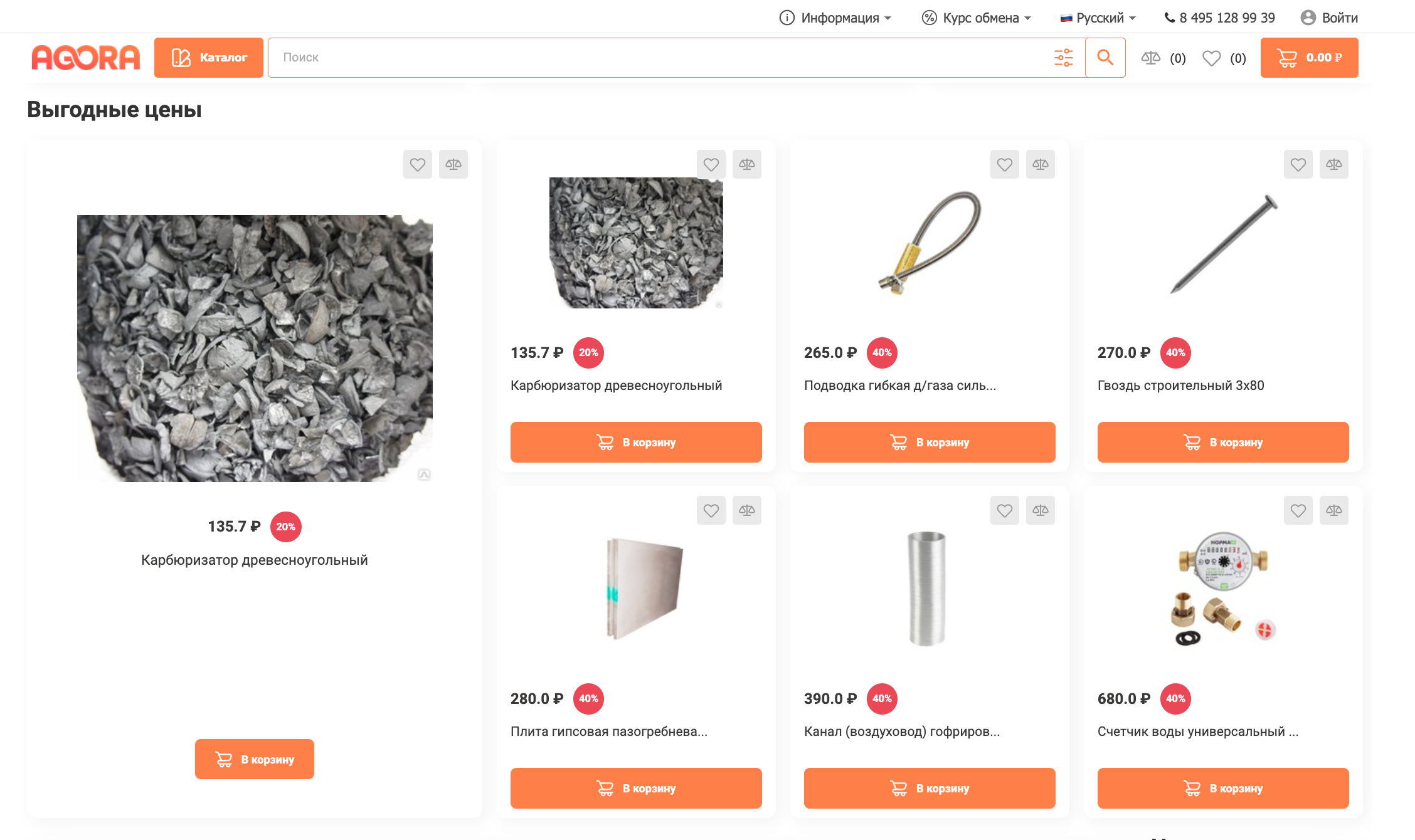The width and height of the screenshot is (1415, 840).
Task: Click the search magnifier icon
Action: tap(1105, 58)
